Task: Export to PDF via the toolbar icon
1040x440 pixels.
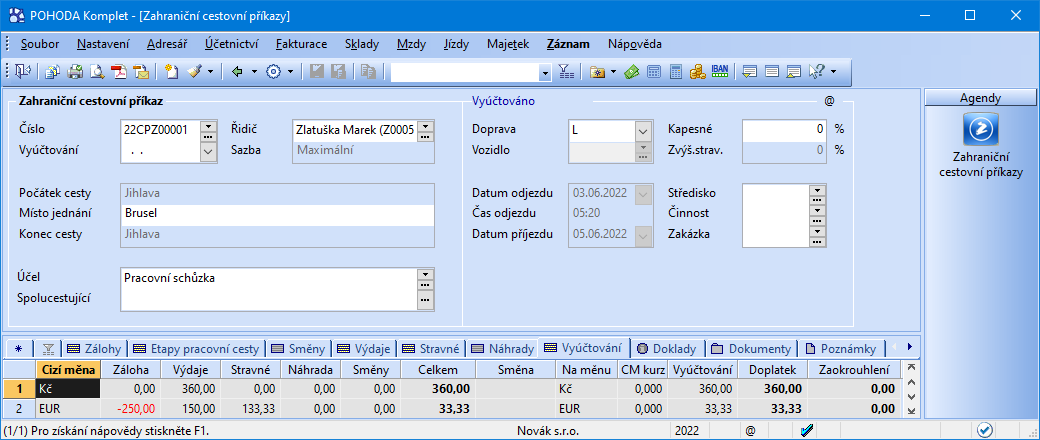Action: click(119, 72)
